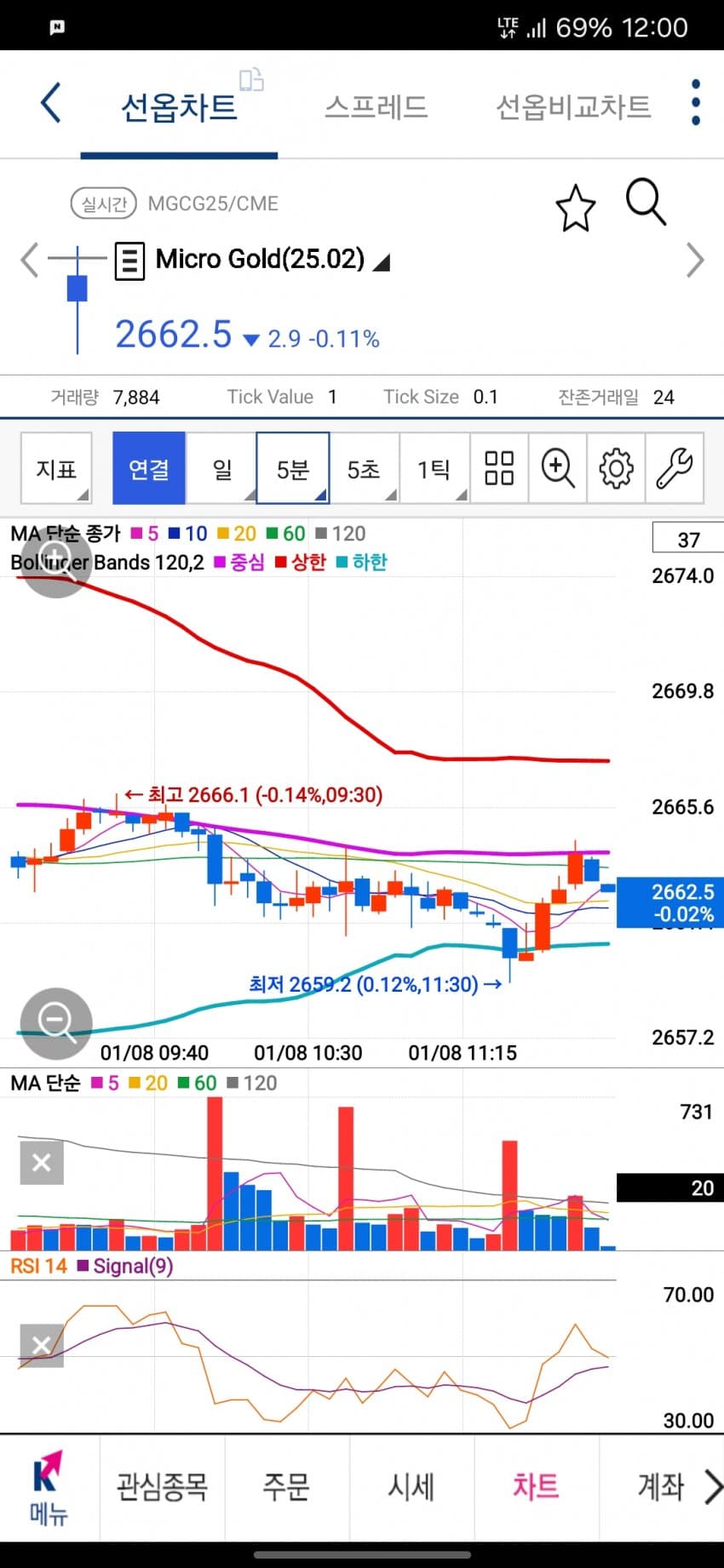Tap the zoom-in magnifier toolbar icon
Viewport: 724px width, 1568px height.
coord(558,468)
